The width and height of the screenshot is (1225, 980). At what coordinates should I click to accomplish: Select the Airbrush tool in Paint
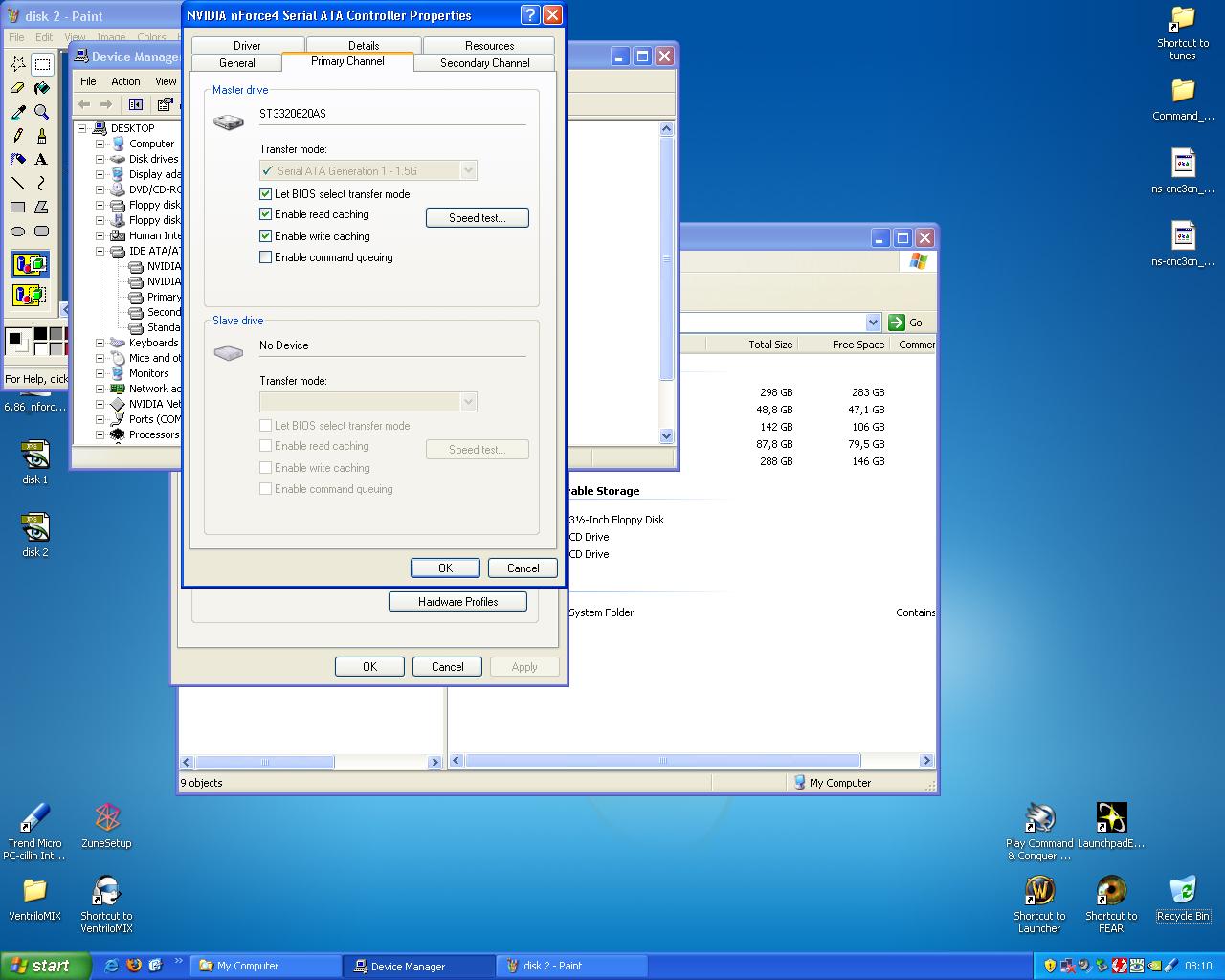click(17, 160)
